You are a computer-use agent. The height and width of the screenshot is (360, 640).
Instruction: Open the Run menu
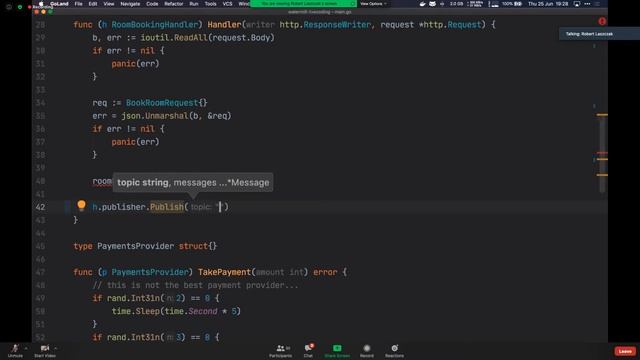click(194, 4)
